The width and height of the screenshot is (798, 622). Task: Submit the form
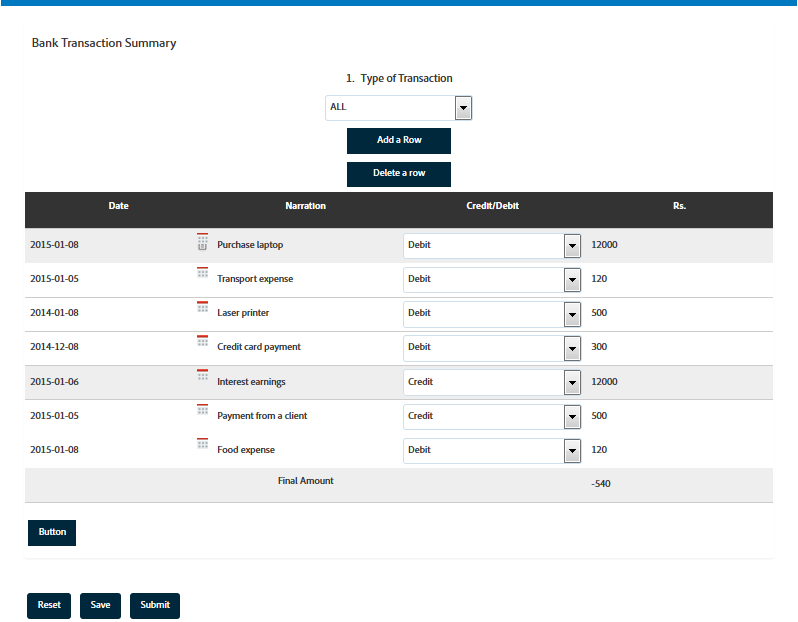point(155,606)
